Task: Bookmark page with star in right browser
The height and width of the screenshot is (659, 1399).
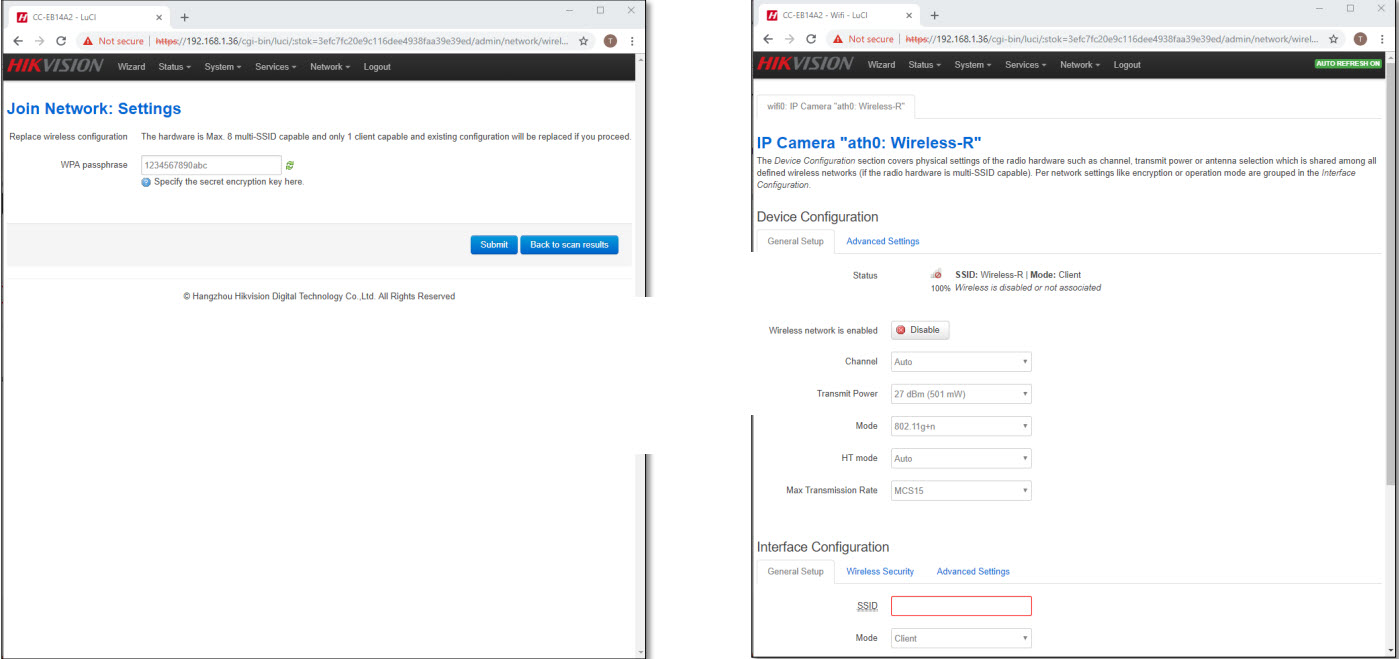Action: (x=1333, y=39)
